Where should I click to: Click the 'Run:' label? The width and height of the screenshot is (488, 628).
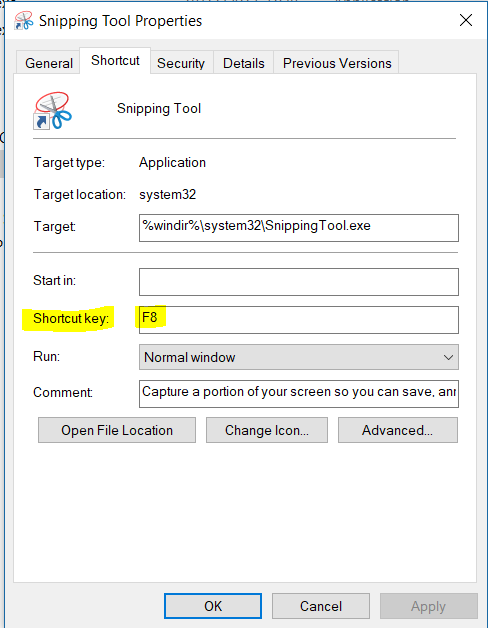point(46,356)
